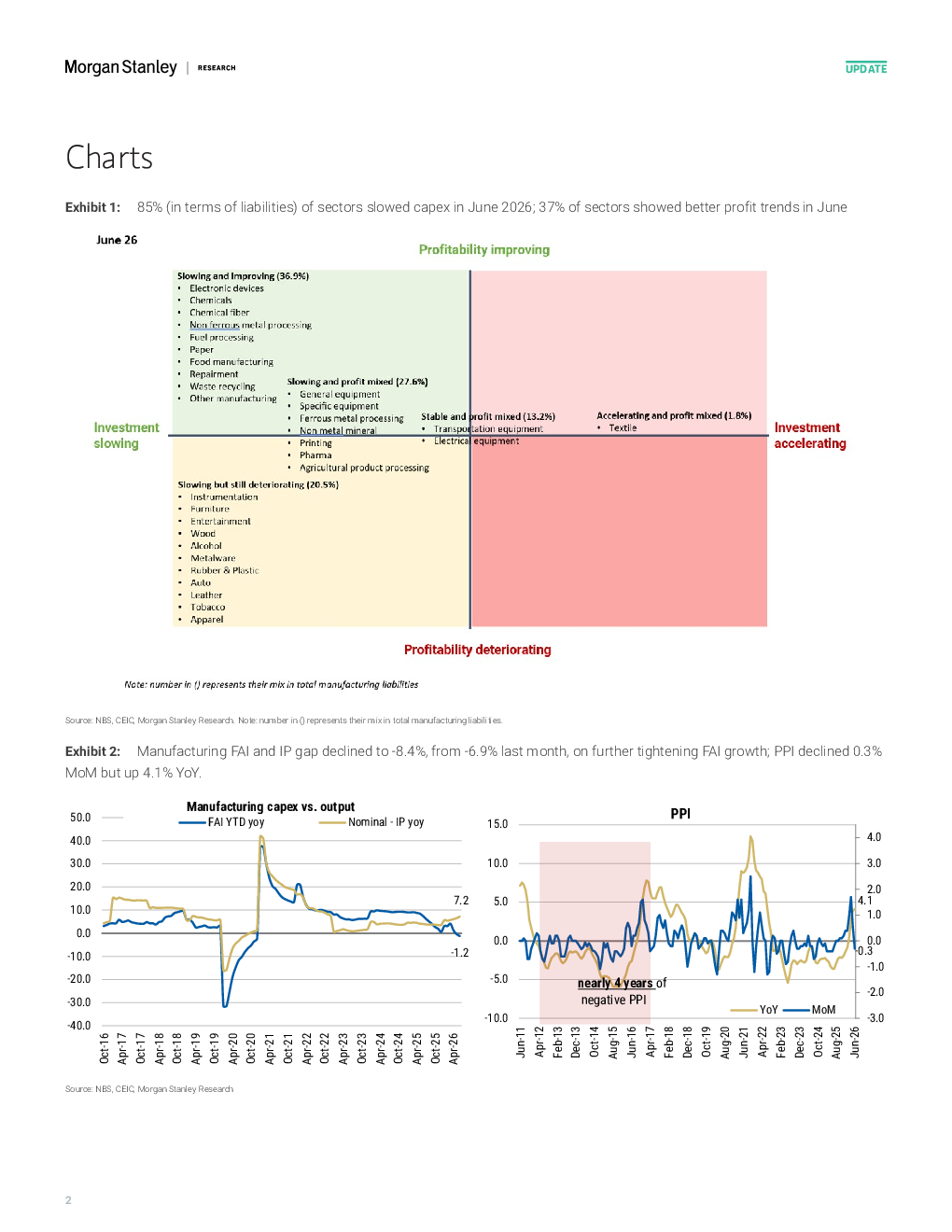This screenshot has width=952, height=1232.
Task: Click the 'Apparel' list item
Action: click(207, 619)
